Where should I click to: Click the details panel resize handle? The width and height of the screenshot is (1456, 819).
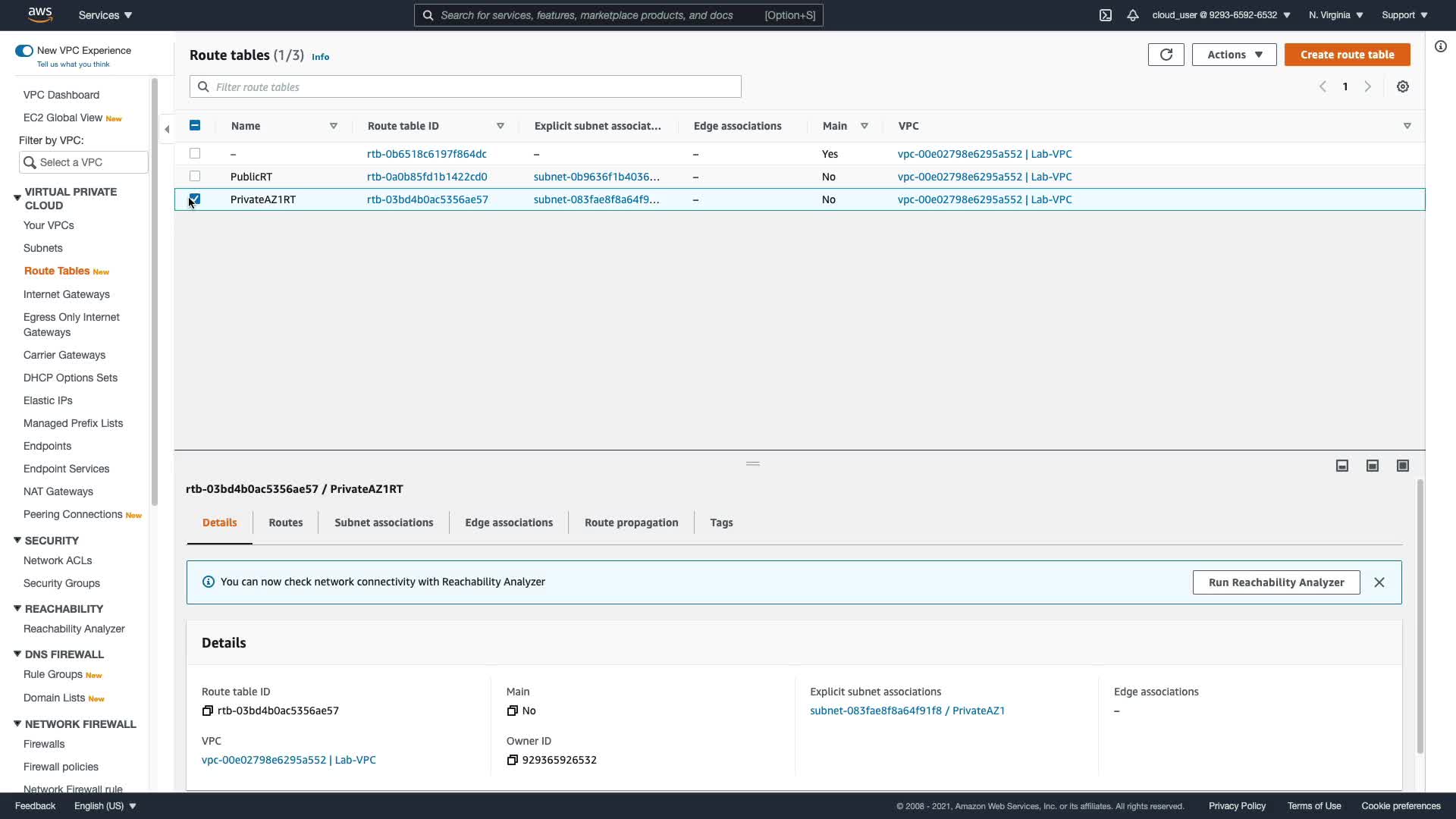[x=752, y=463]
